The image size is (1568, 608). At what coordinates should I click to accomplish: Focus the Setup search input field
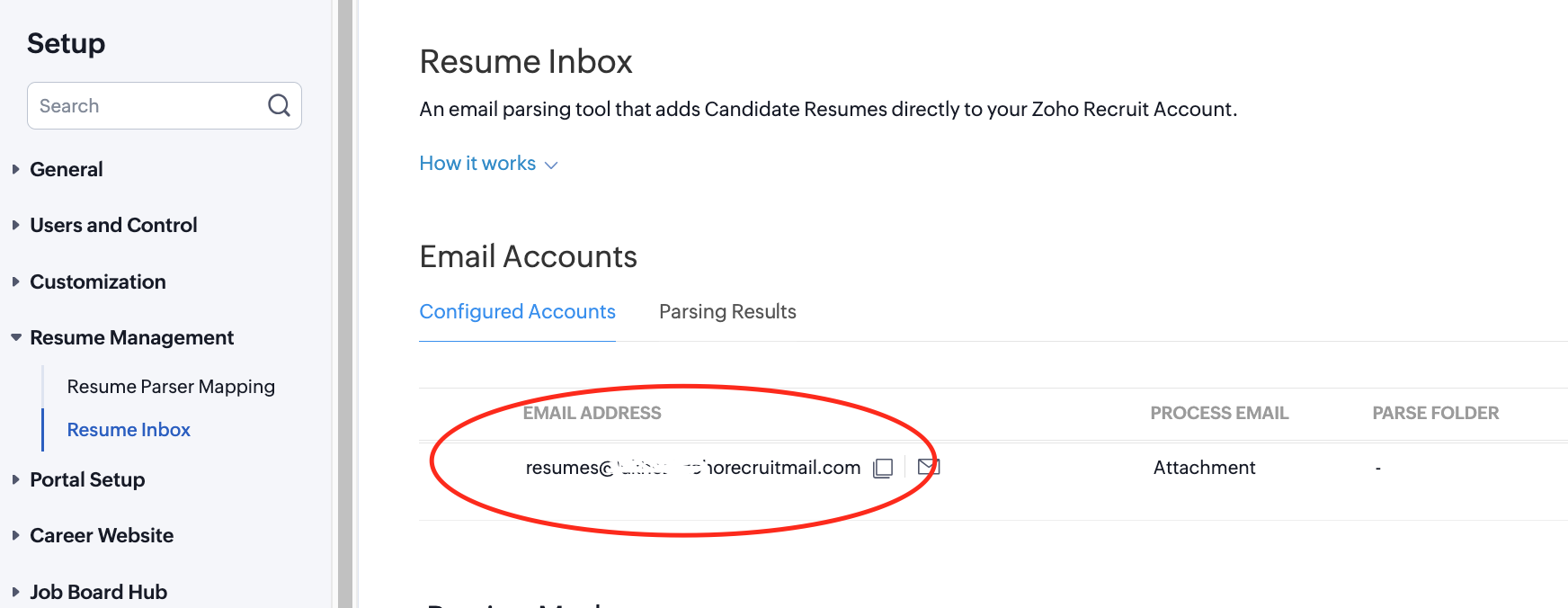148,105
